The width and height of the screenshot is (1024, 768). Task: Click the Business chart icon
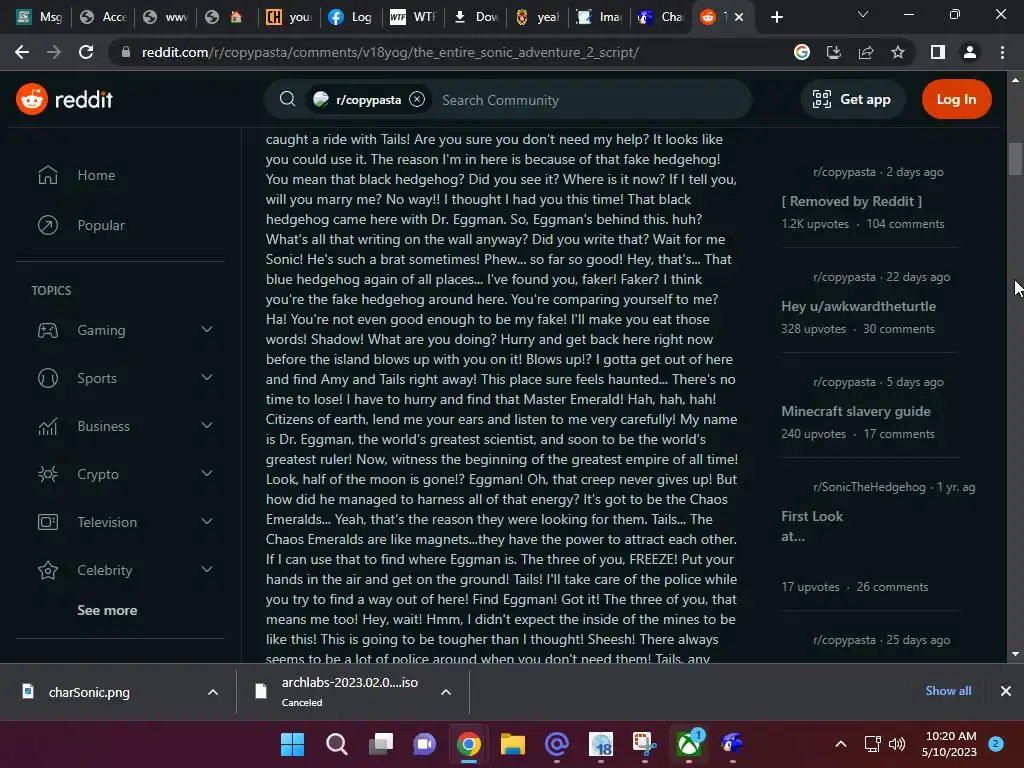pos(48,426)
